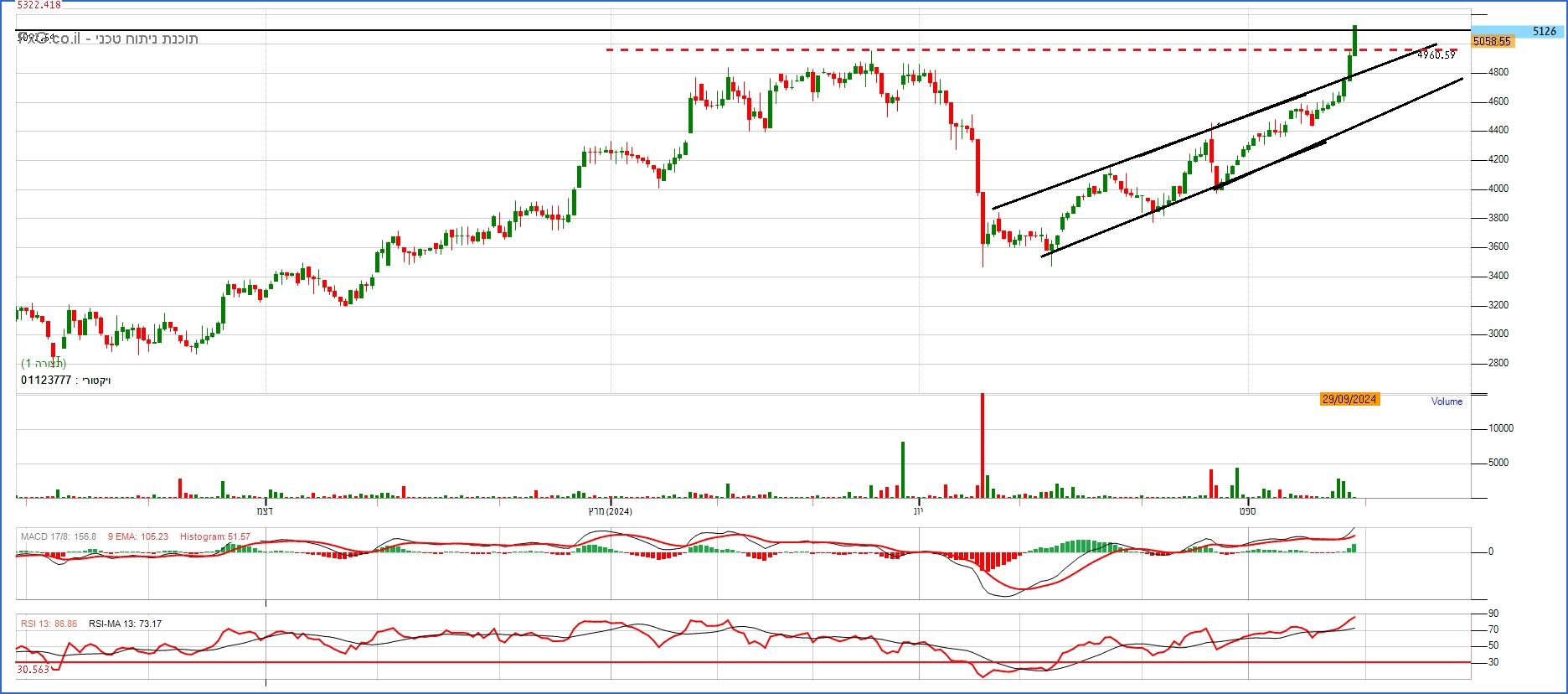
Task: Click the Histogram value label
Action: coord(214,536)
